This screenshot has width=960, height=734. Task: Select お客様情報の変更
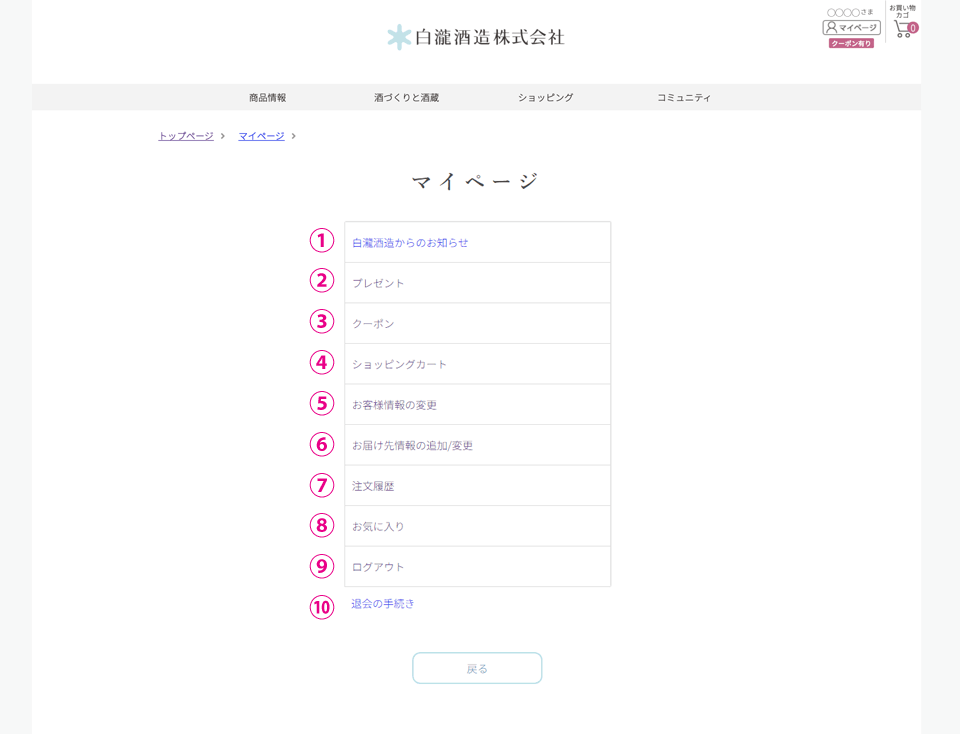pos(478,405)
